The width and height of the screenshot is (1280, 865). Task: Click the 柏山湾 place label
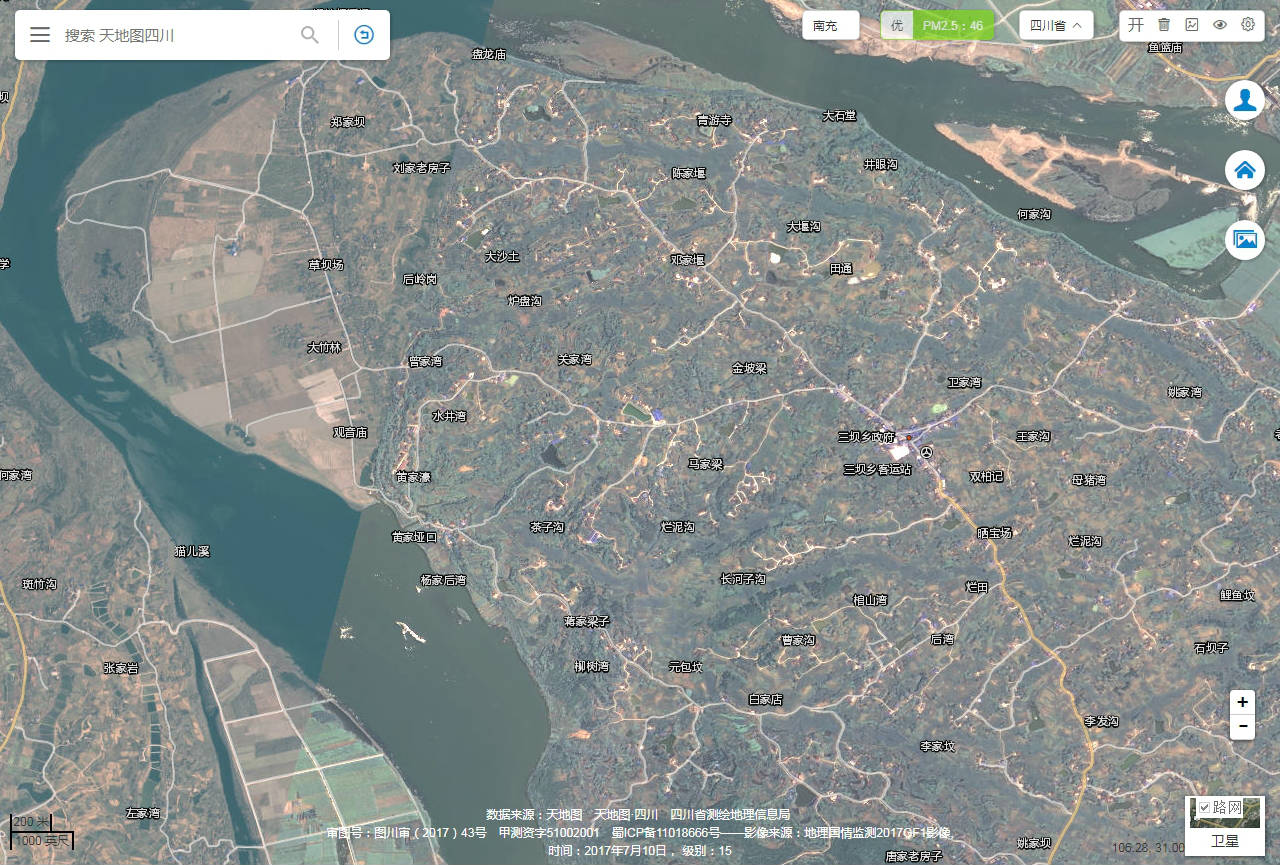point(870,600)
